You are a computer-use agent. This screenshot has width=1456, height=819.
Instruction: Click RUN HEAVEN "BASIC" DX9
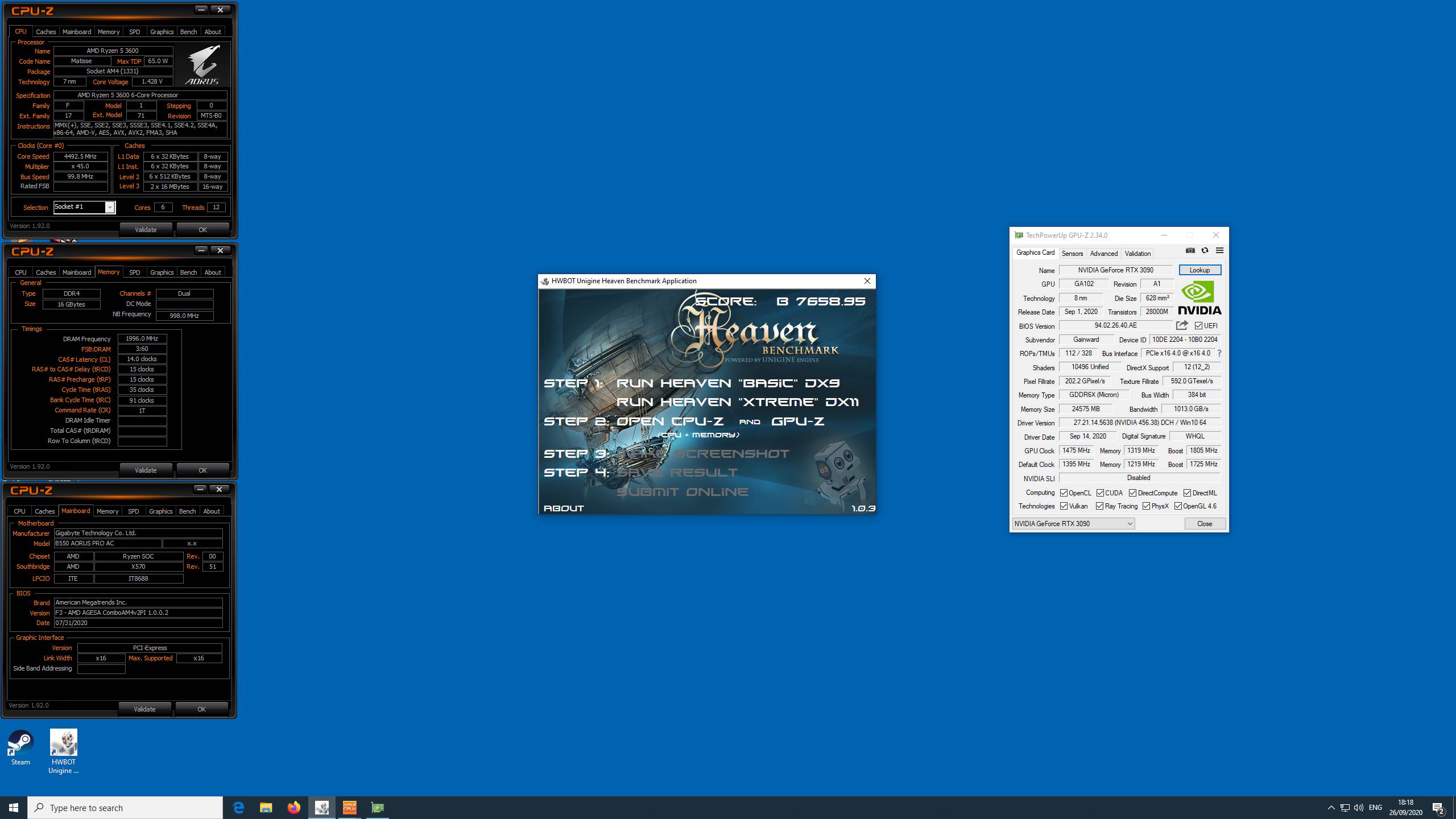point(728,383)
